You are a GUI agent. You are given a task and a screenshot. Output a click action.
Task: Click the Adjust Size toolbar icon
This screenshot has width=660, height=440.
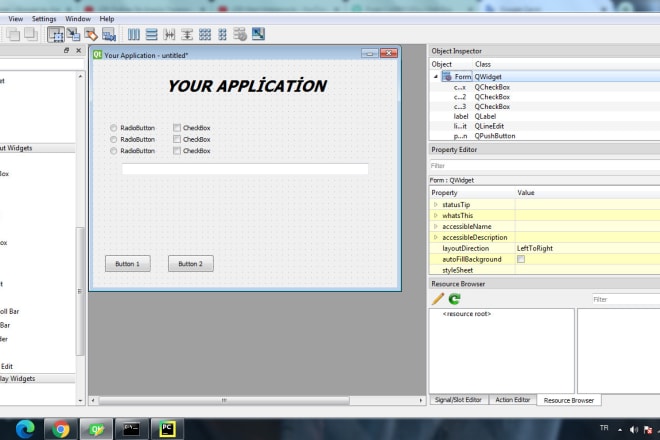point(258,34)
